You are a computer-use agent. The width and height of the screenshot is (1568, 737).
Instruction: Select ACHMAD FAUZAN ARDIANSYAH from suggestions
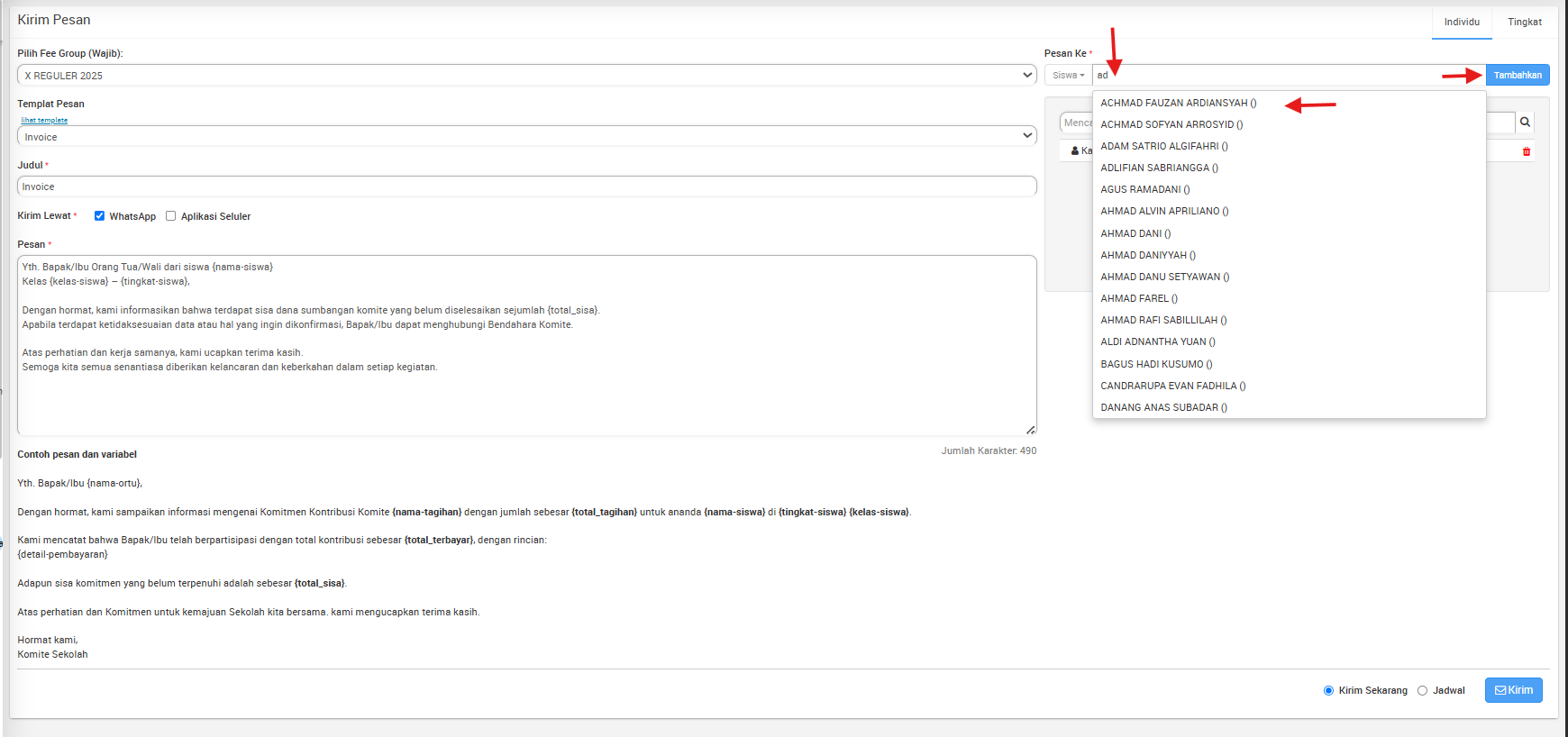[1178, 103]
